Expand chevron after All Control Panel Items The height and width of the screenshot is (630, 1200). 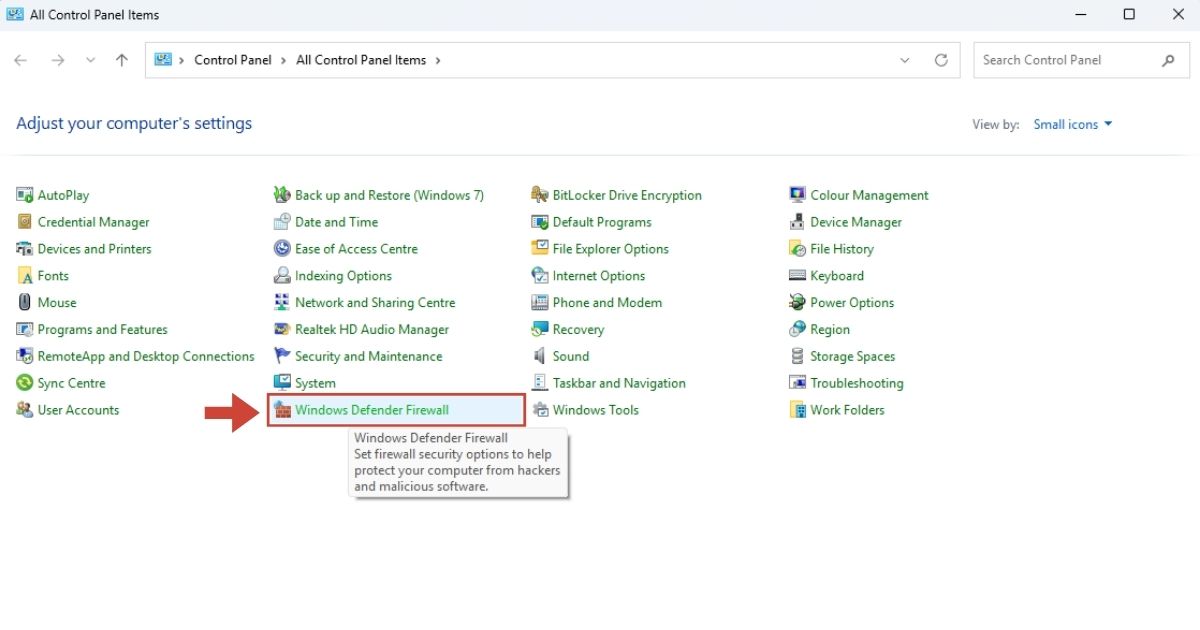coord(438,60)
